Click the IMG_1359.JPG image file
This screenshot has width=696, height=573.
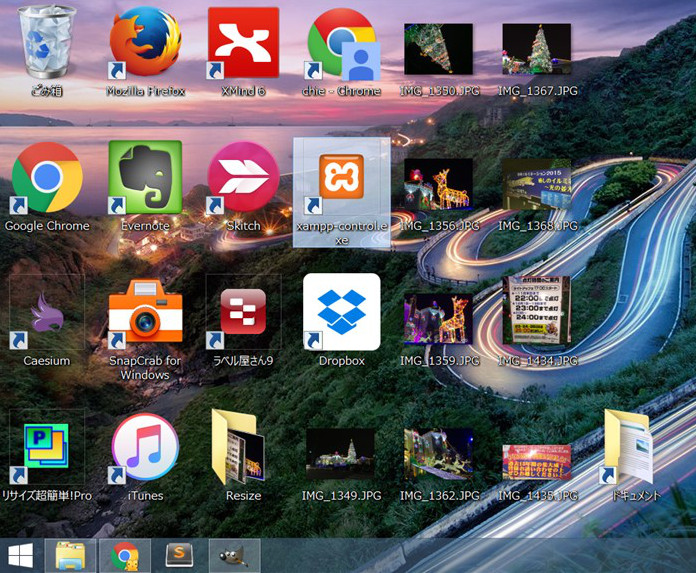point(439,319)
